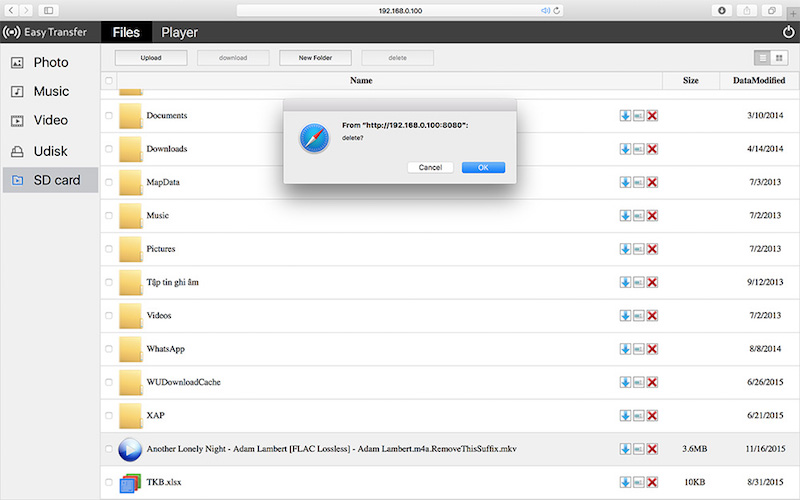The height and width of the screenshot is (500, 800).
Task: Click the Upload button
Action: click(x=151, y=58)
